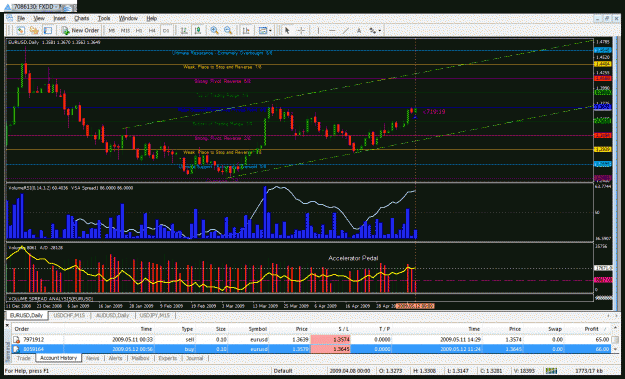The image size is (625, 379).
Task: Open the New Chart toolbar icon
Action: click(x=21, y=30)
